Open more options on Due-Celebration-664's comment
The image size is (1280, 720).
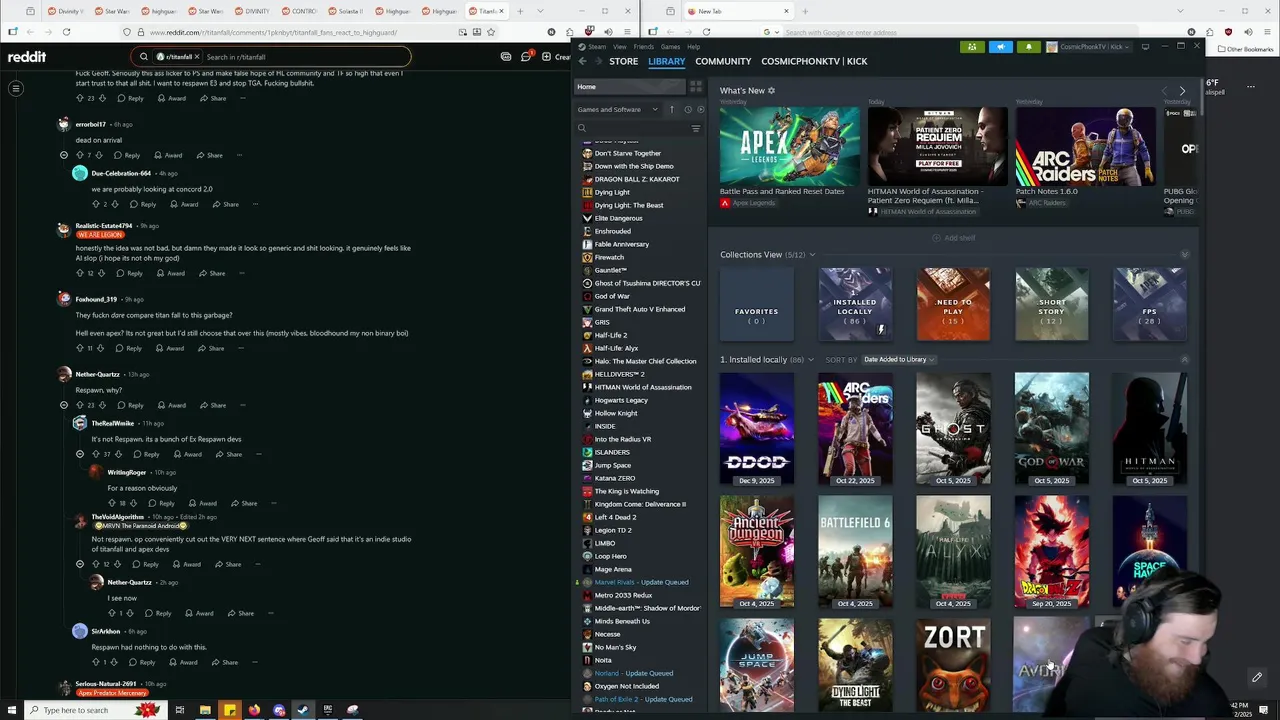(255, 204)
